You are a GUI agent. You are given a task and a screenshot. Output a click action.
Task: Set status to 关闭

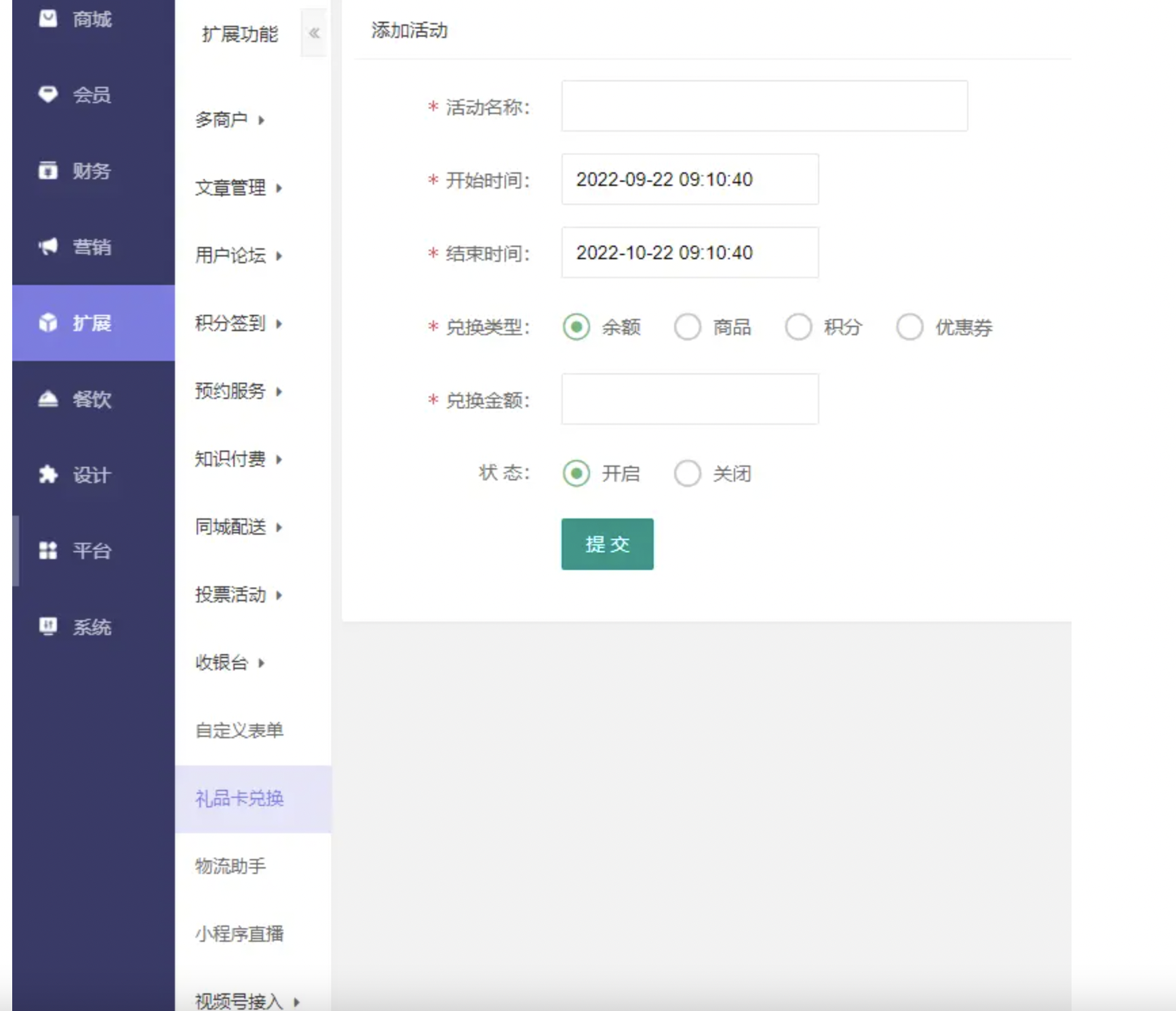688,474
